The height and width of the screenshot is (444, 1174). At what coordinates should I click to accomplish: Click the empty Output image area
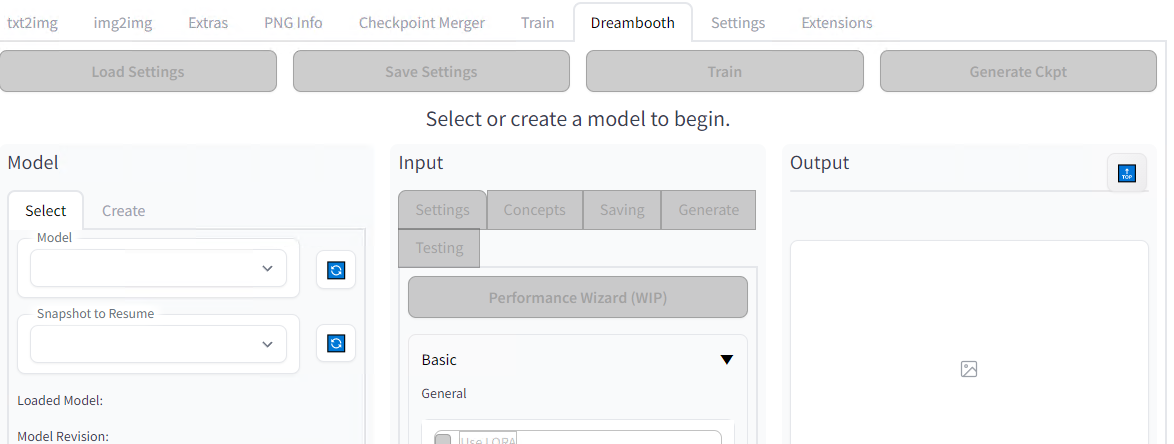coord(969,342)
